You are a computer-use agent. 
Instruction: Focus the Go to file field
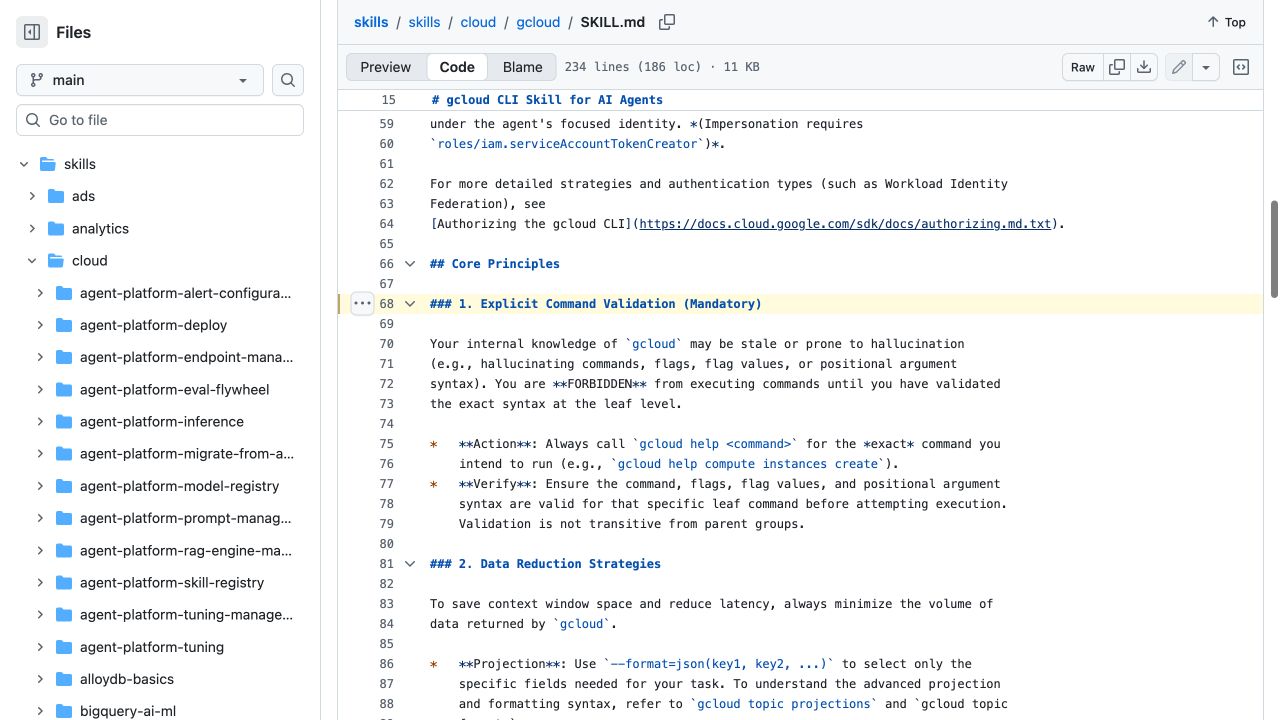(x=160, y=120)
